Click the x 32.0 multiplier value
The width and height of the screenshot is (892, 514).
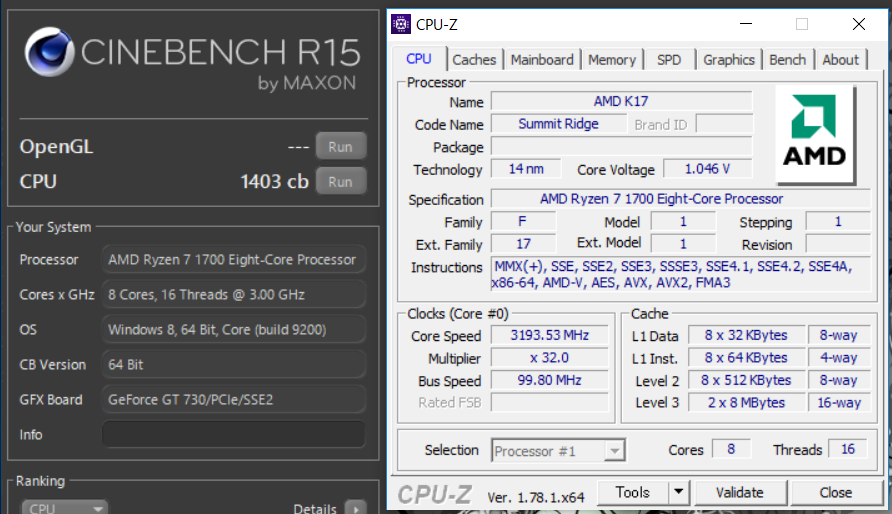click(550, 358)
